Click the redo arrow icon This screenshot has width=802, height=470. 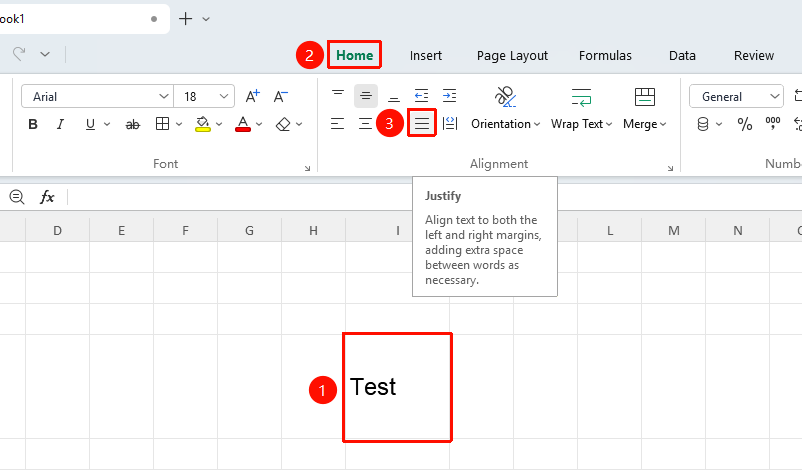[19, 54]
